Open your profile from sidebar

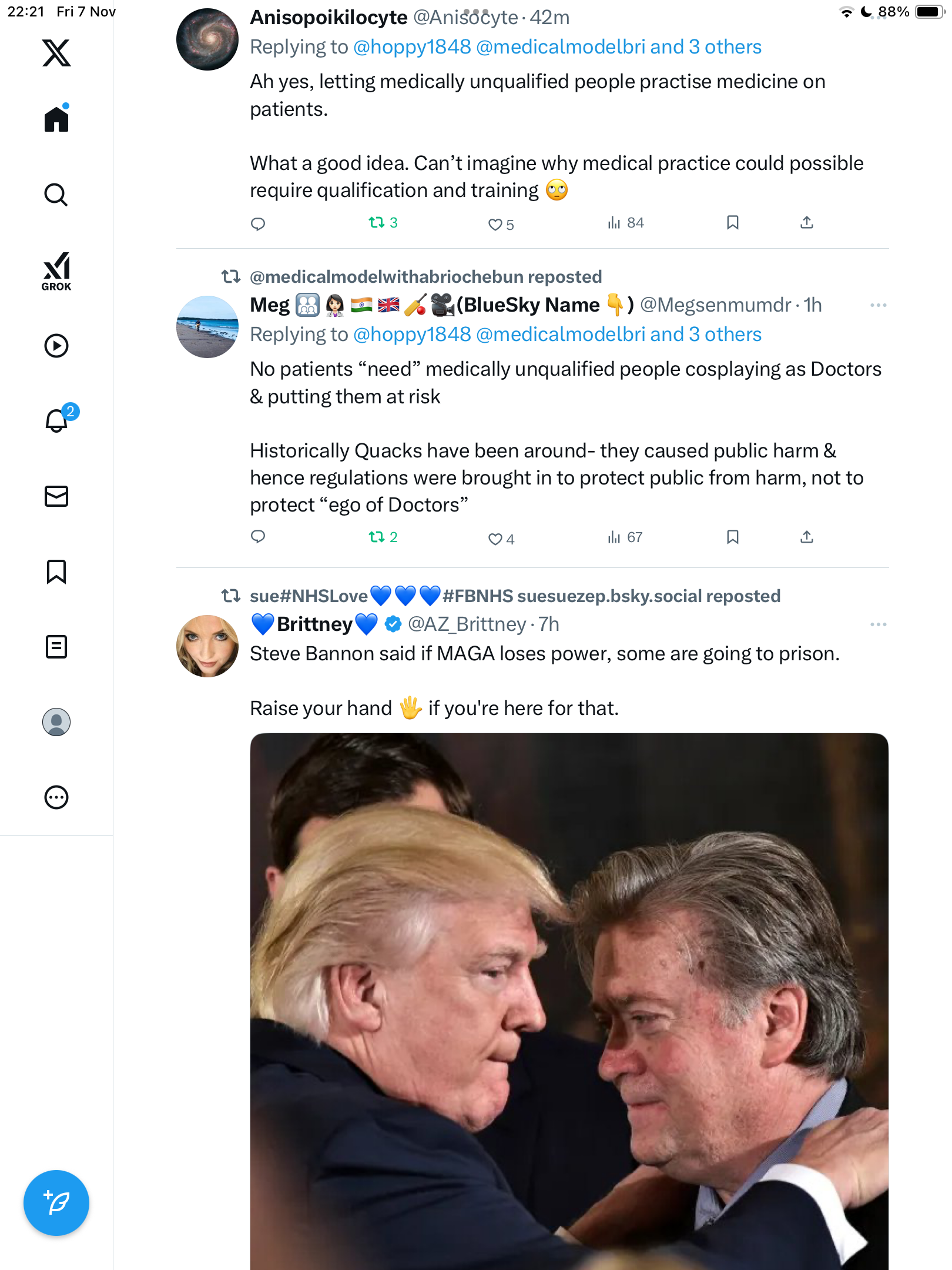point(56,722)
